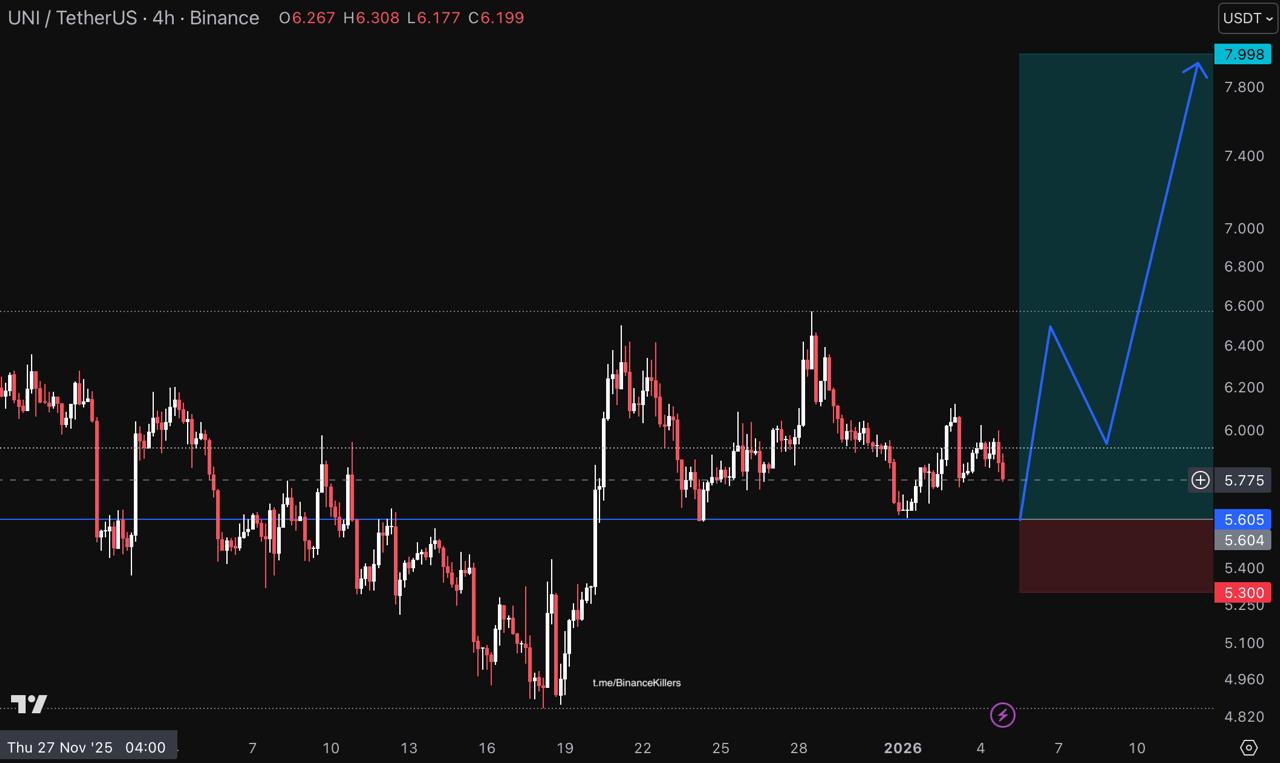
Task: Click the purple lightning bolt icon
Action: click(1002, 715)
